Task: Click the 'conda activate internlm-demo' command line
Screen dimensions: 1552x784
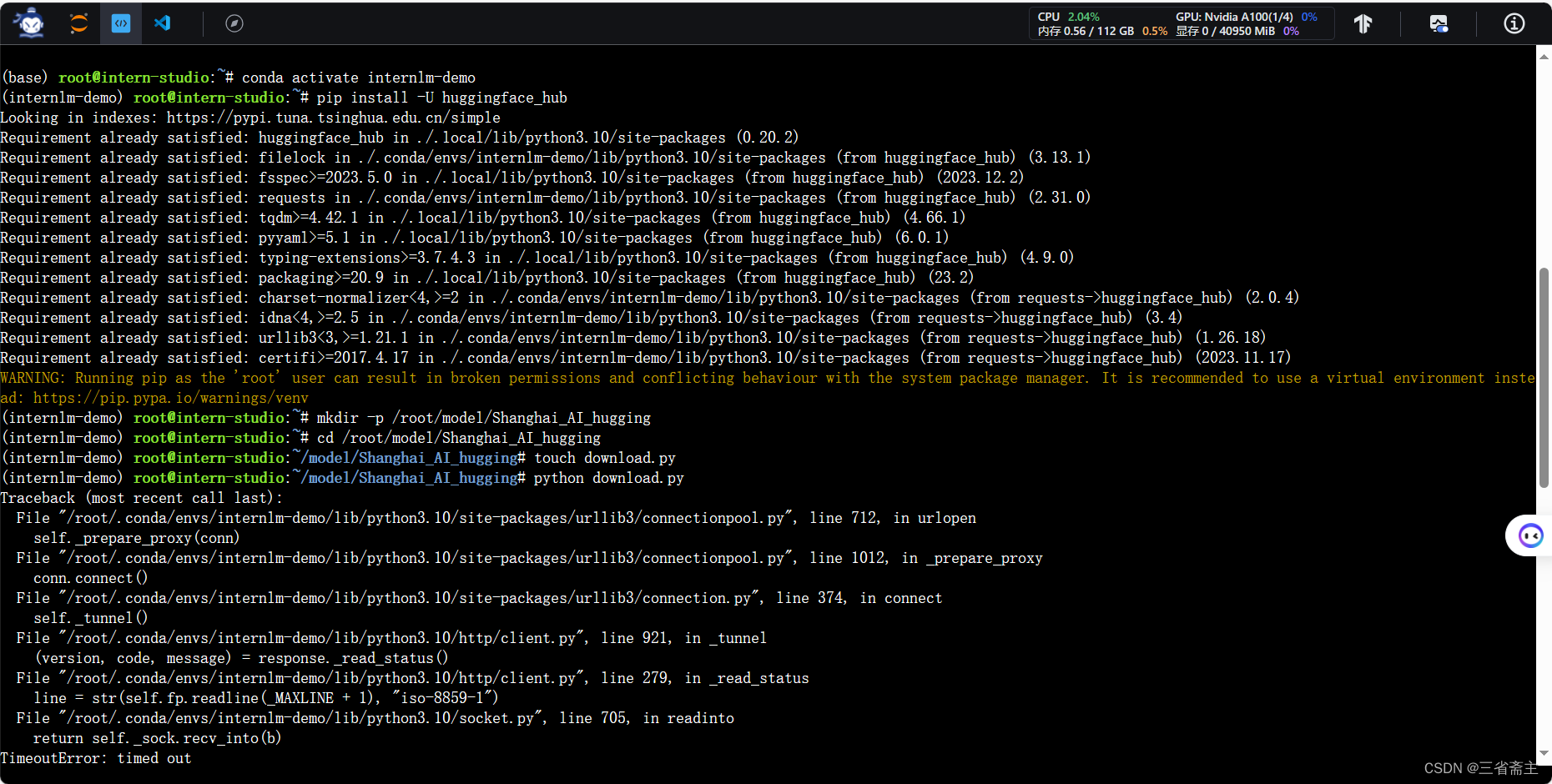Action: tap(359, 78)
